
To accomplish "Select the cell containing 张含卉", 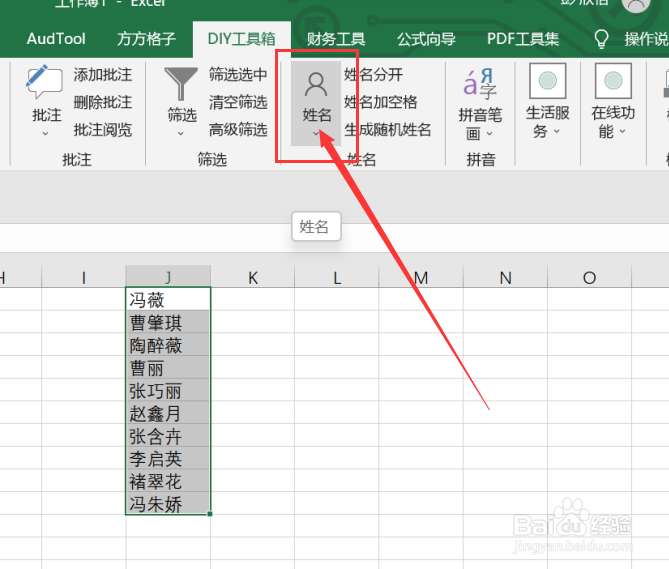I will click(x=168, y=436).
